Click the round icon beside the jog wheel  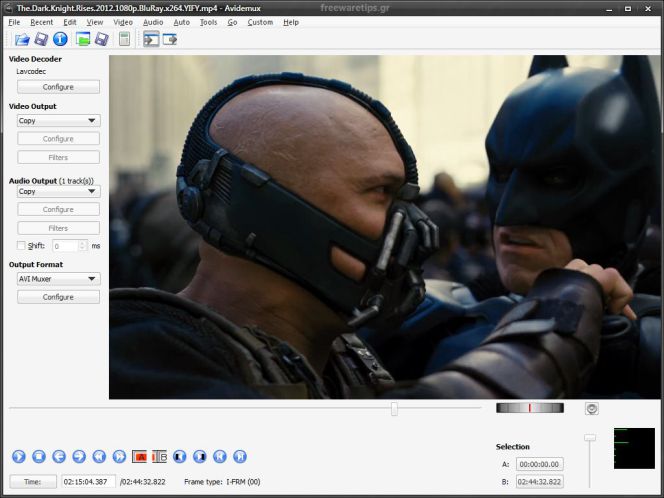click(x=592, y=408)
